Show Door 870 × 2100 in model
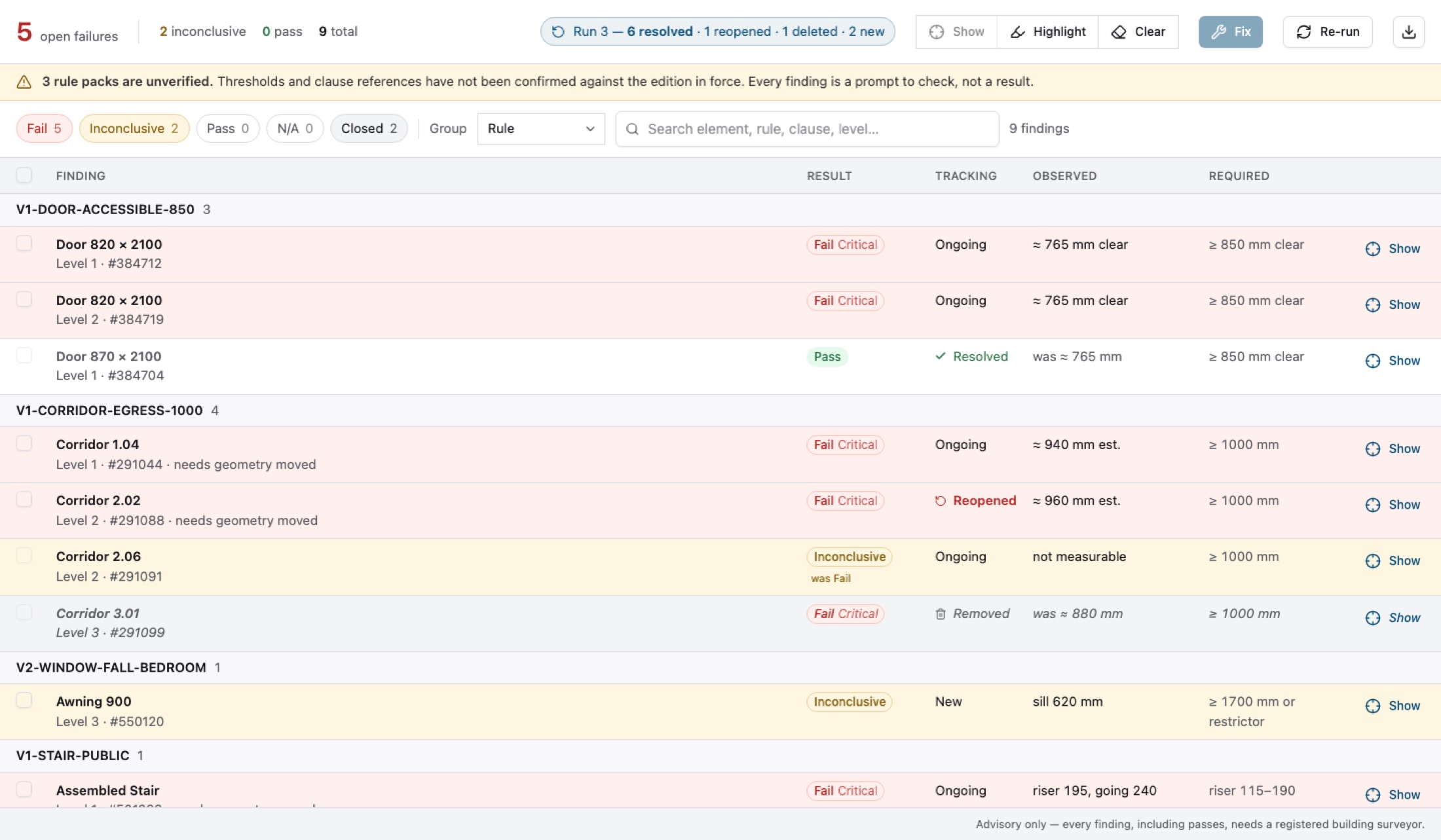The height and width of the screenshot is (840, 1441). [x=1393, y=361]
